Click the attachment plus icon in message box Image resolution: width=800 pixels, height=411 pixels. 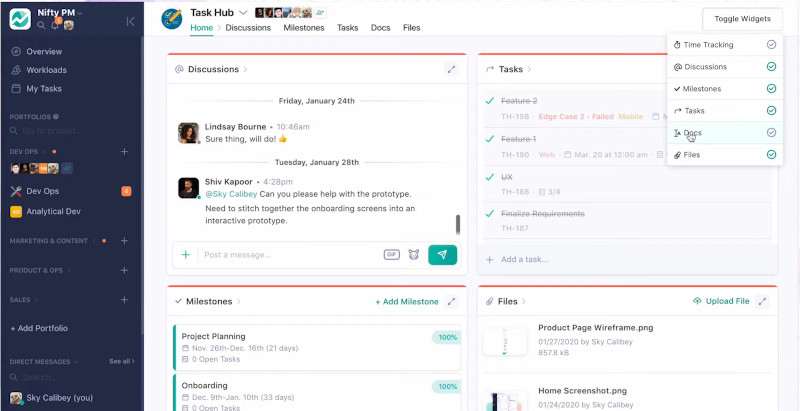pyautogui.click(x=186, y=255)
